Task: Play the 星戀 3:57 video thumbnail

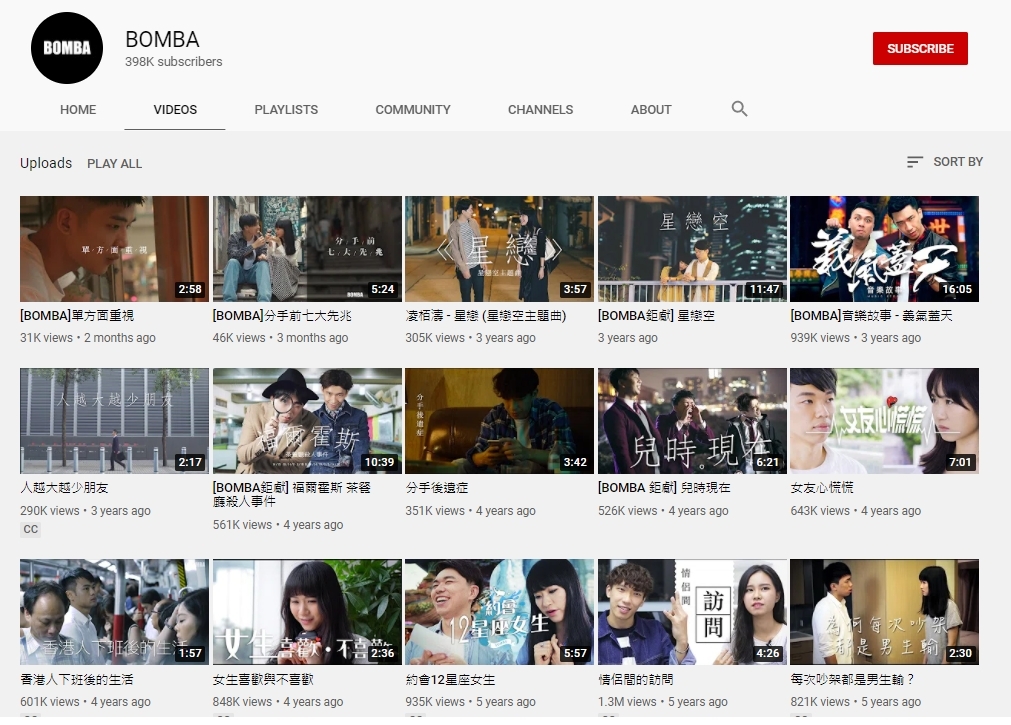Action: [499, 249]
